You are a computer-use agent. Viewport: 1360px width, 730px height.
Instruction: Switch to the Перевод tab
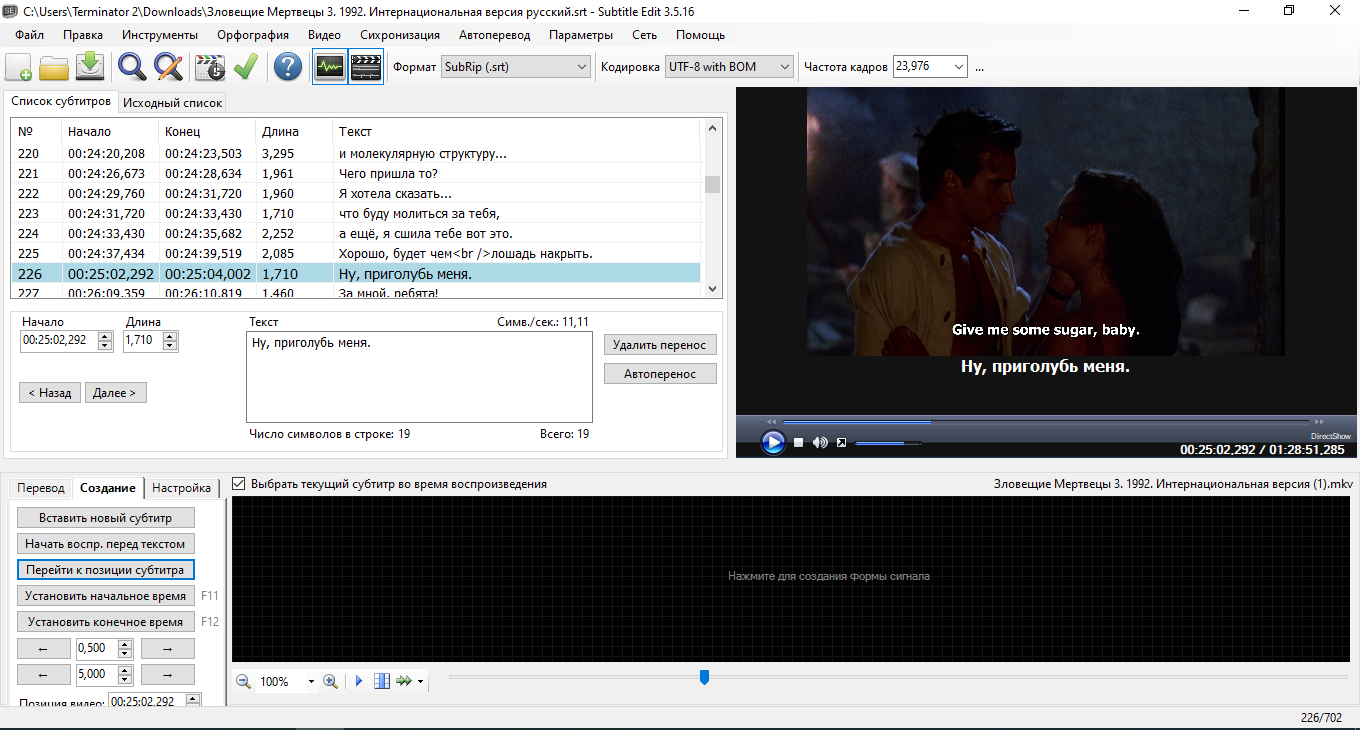tap(41, 488)
